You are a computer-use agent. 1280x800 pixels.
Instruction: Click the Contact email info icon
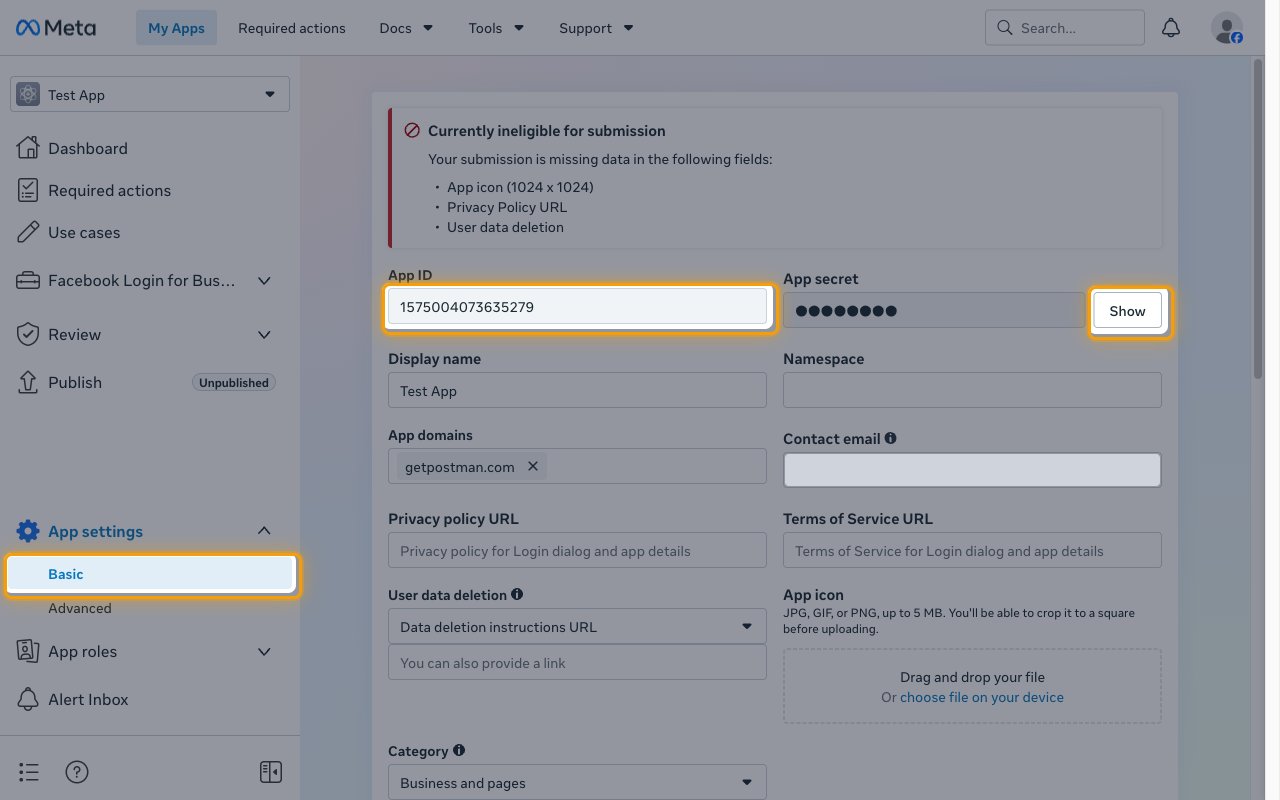click(890, 438)
